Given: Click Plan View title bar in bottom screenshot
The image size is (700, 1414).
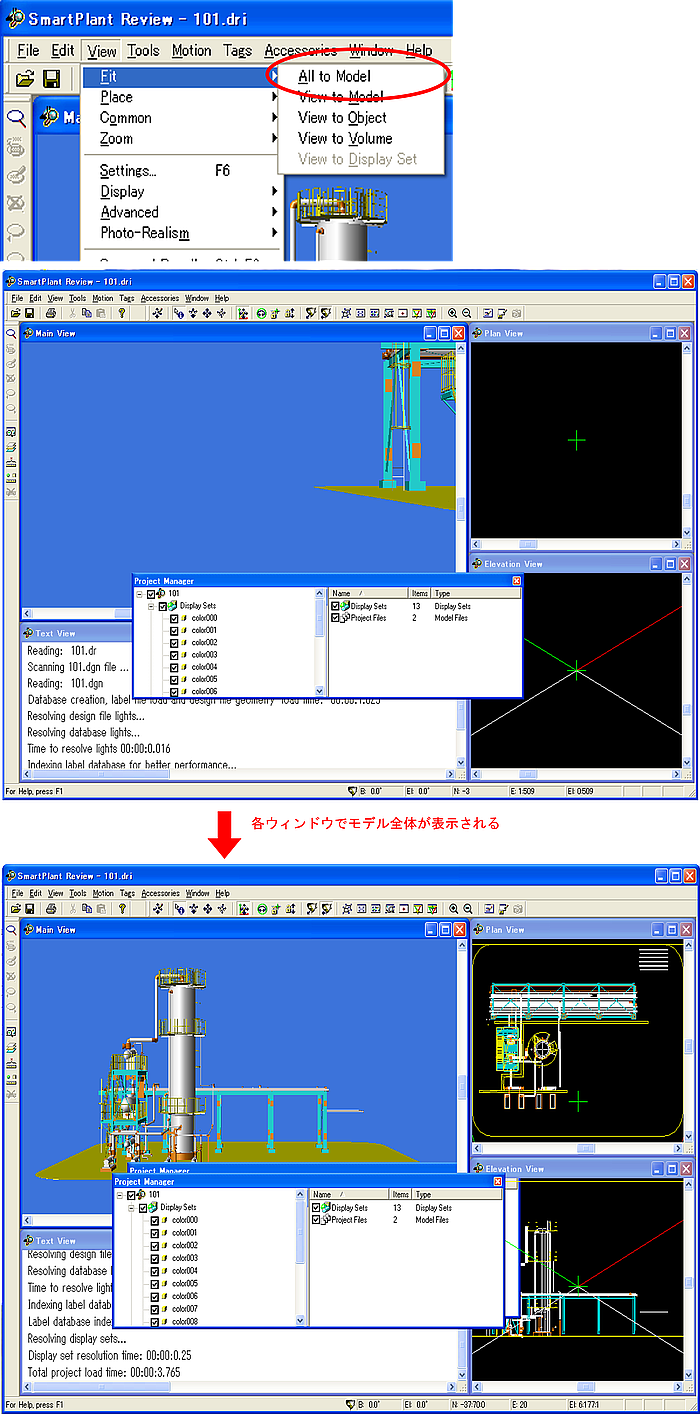Looking at the screenshot, I should (x=580, y=930).
